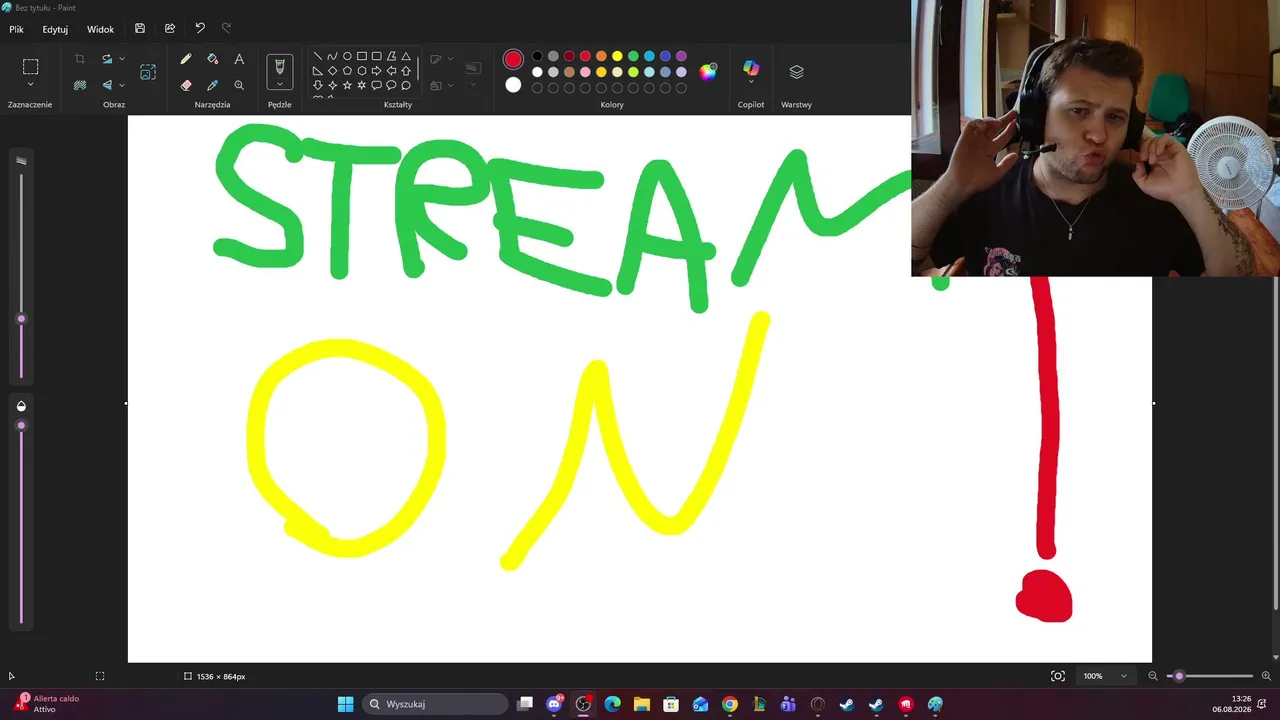Click the Wyszukaj taskbar search box
This screenshot has width=1280, height=720.
[436, 704]
